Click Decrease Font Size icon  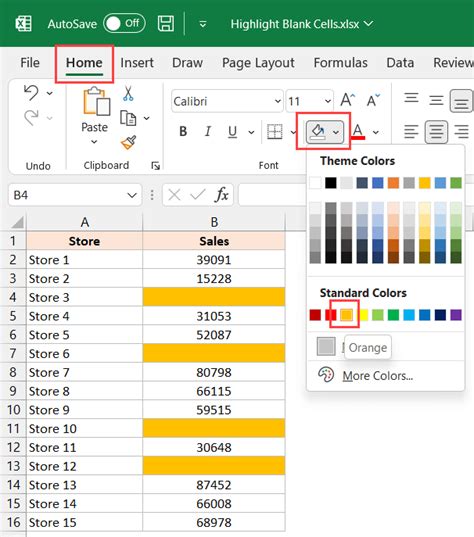373,100
